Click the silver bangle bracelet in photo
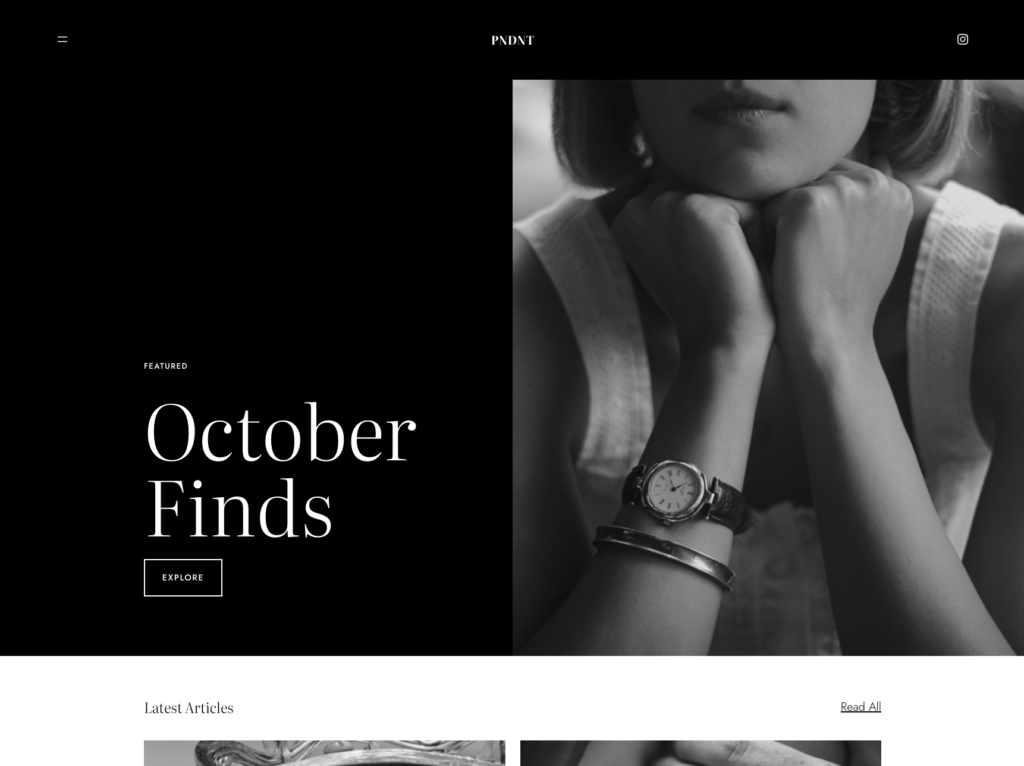 665,556
